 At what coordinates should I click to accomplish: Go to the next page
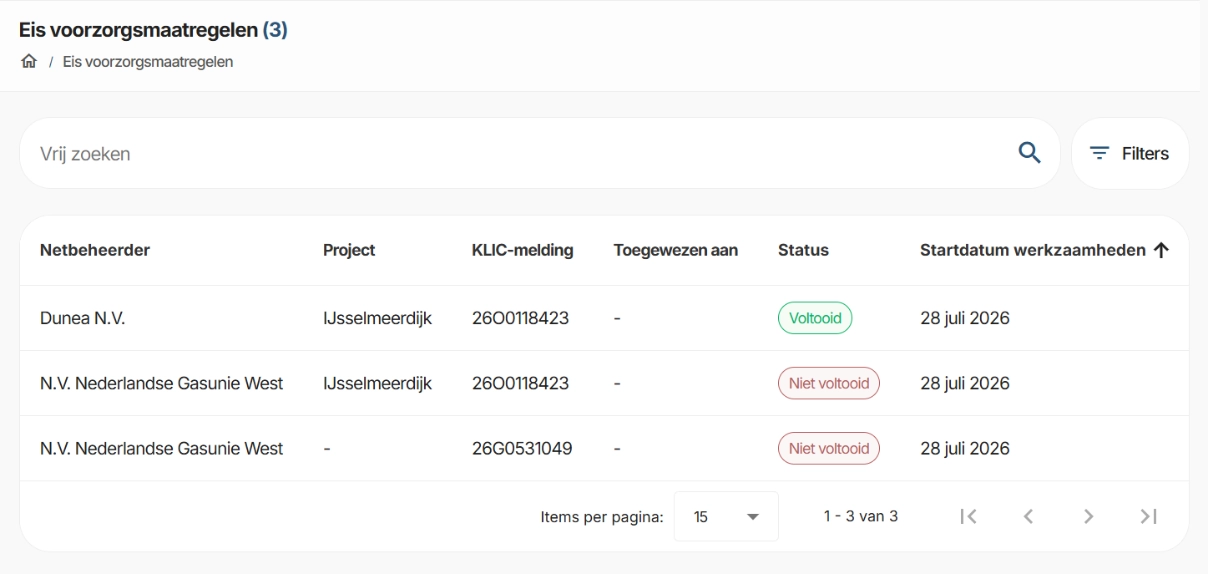(1088, 516)
